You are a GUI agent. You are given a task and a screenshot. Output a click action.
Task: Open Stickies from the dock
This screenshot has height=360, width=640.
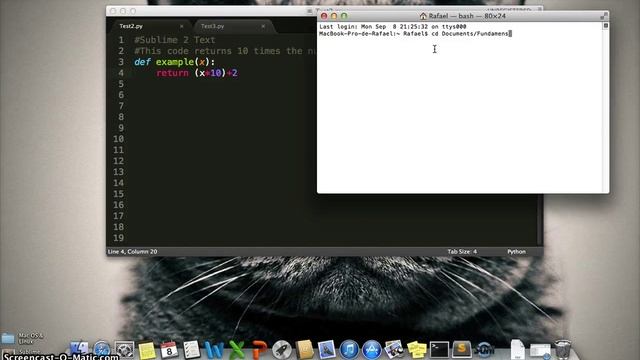tap(417, 350)
